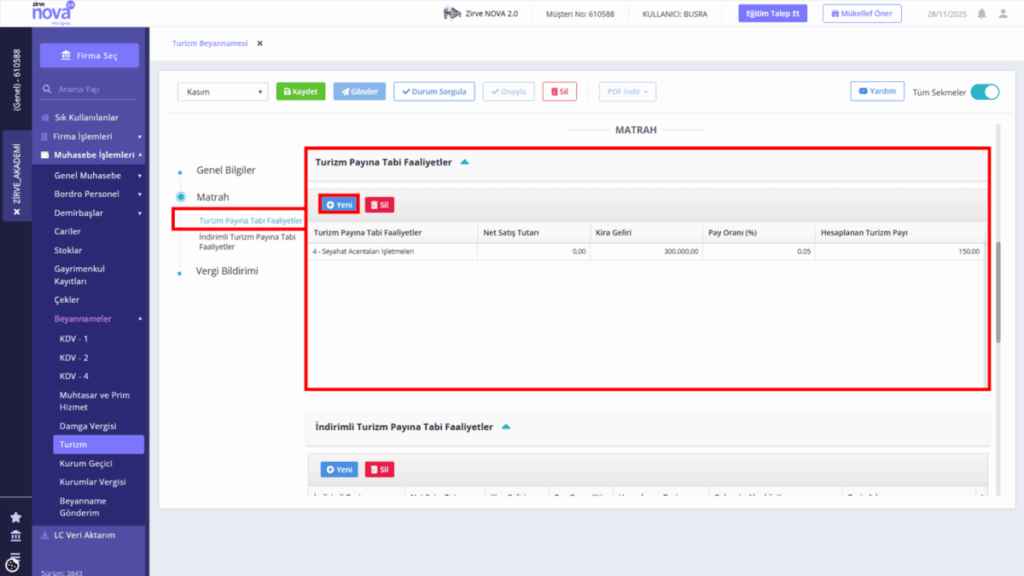Close the ZİRVE_AKADEMİ side panel
Image resolution: width=1024 pixels, height=576 pixels.
coord(17,212)
